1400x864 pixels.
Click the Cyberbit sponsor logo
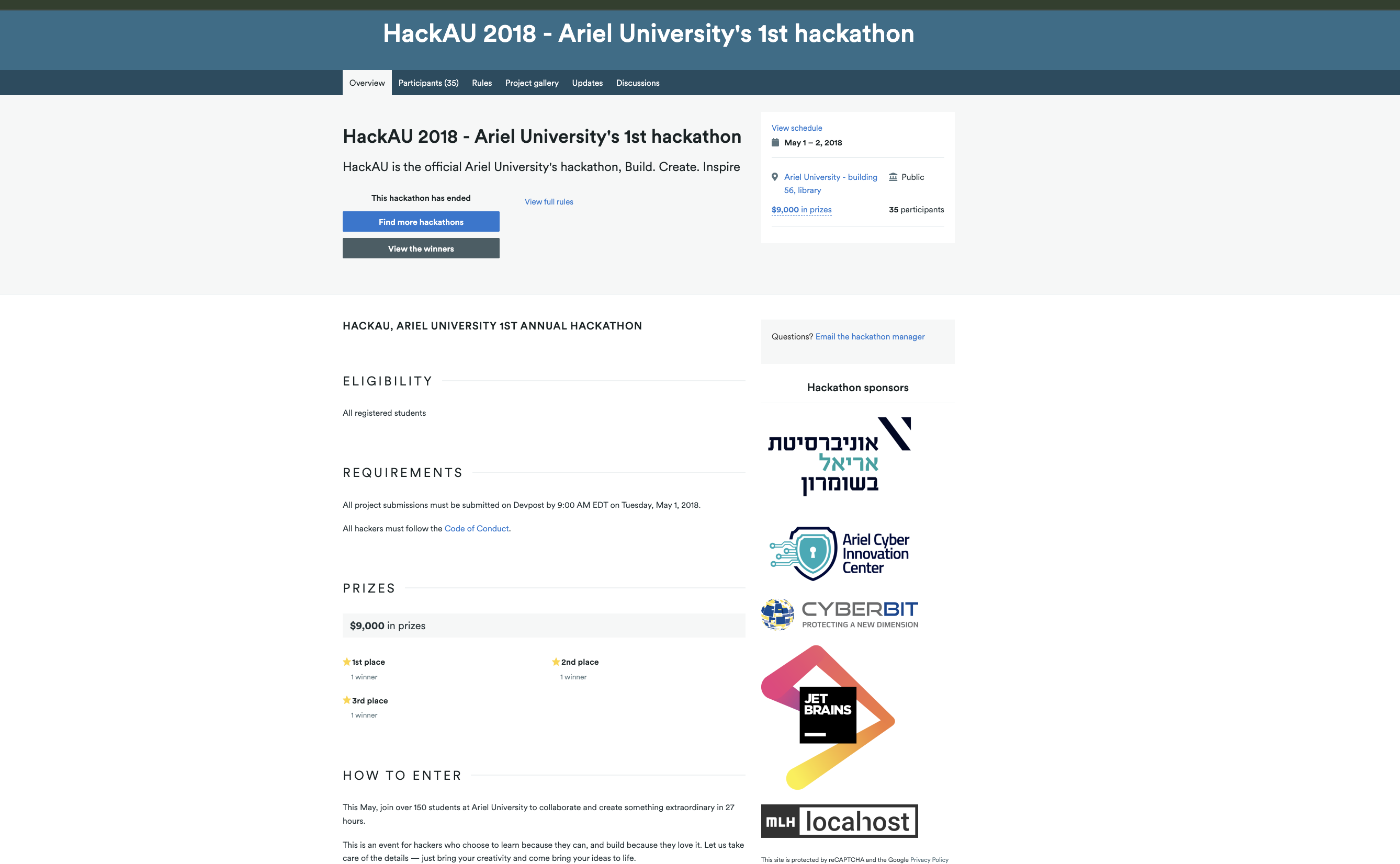tap(838, 613)
